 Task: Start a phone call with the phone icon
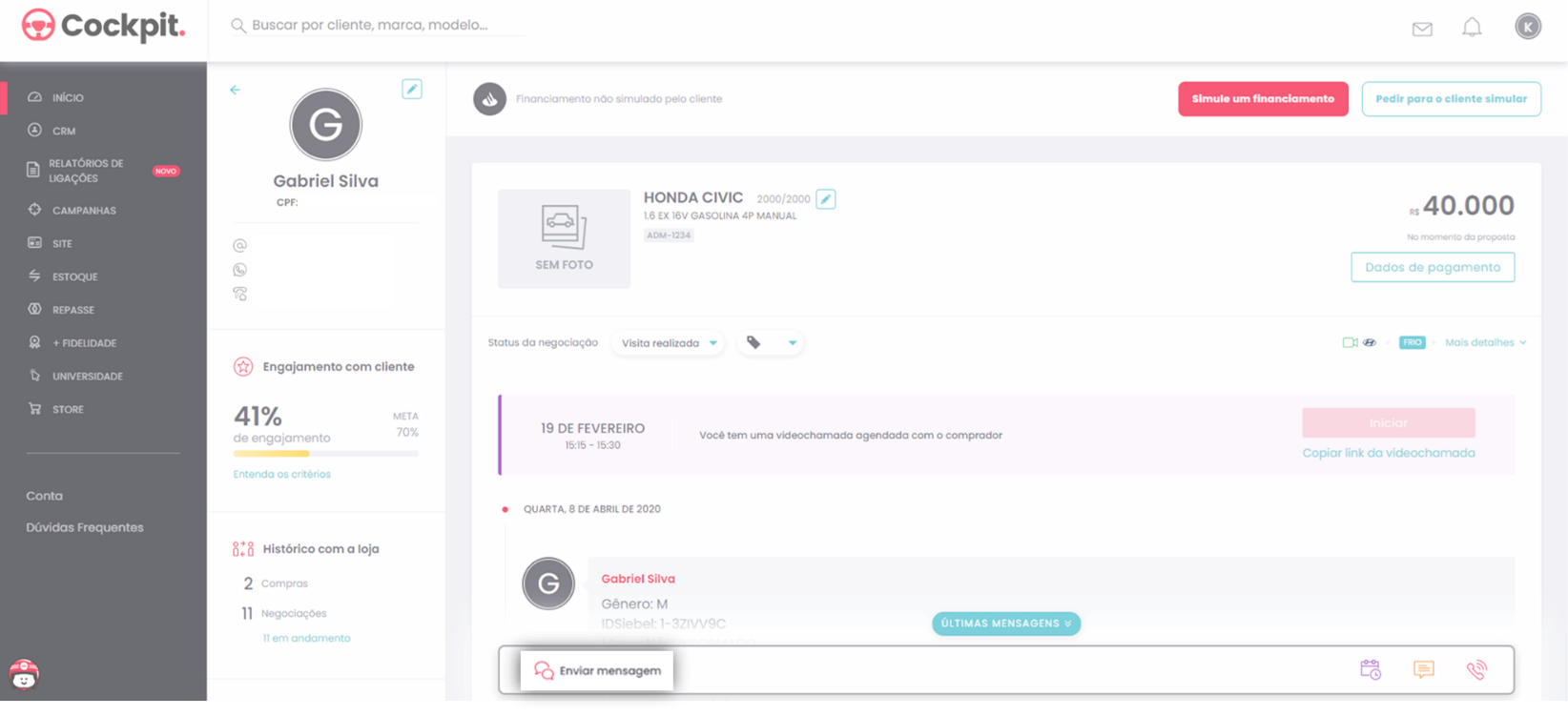[x=1476, y=669]
